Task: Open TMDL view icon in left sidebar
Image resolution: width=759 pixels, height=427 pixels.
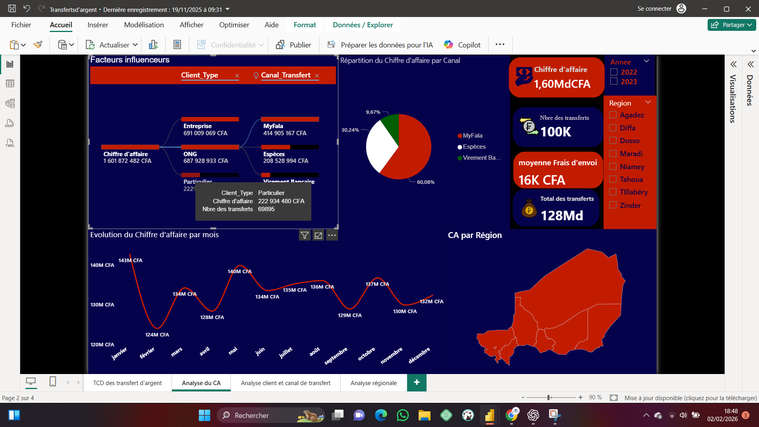Action: [10, 143]
